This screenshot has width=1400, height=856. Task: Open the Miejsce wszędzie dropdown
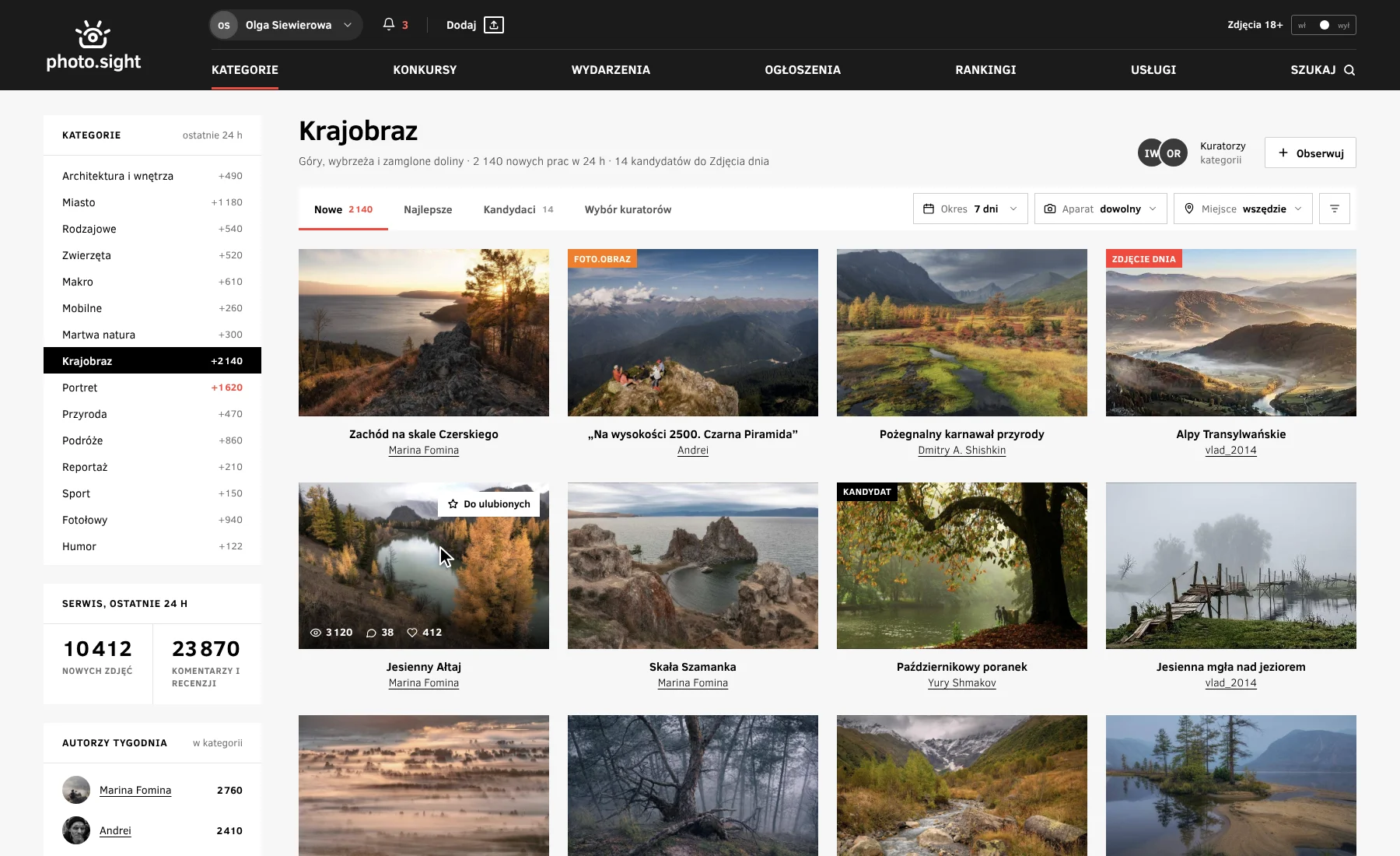1243,209
